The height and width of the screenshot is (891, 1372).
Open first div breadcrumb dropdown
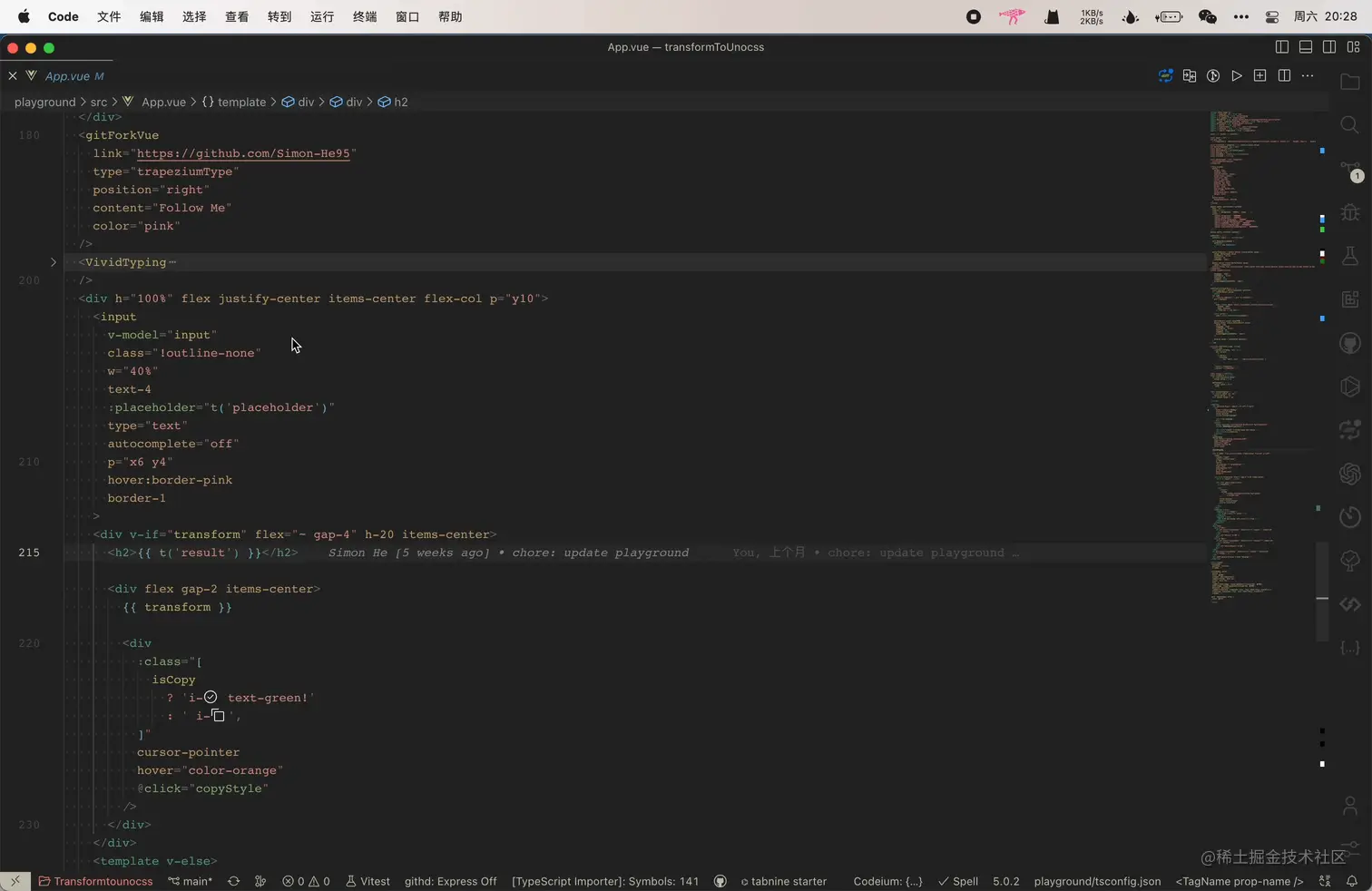point(298,103)
